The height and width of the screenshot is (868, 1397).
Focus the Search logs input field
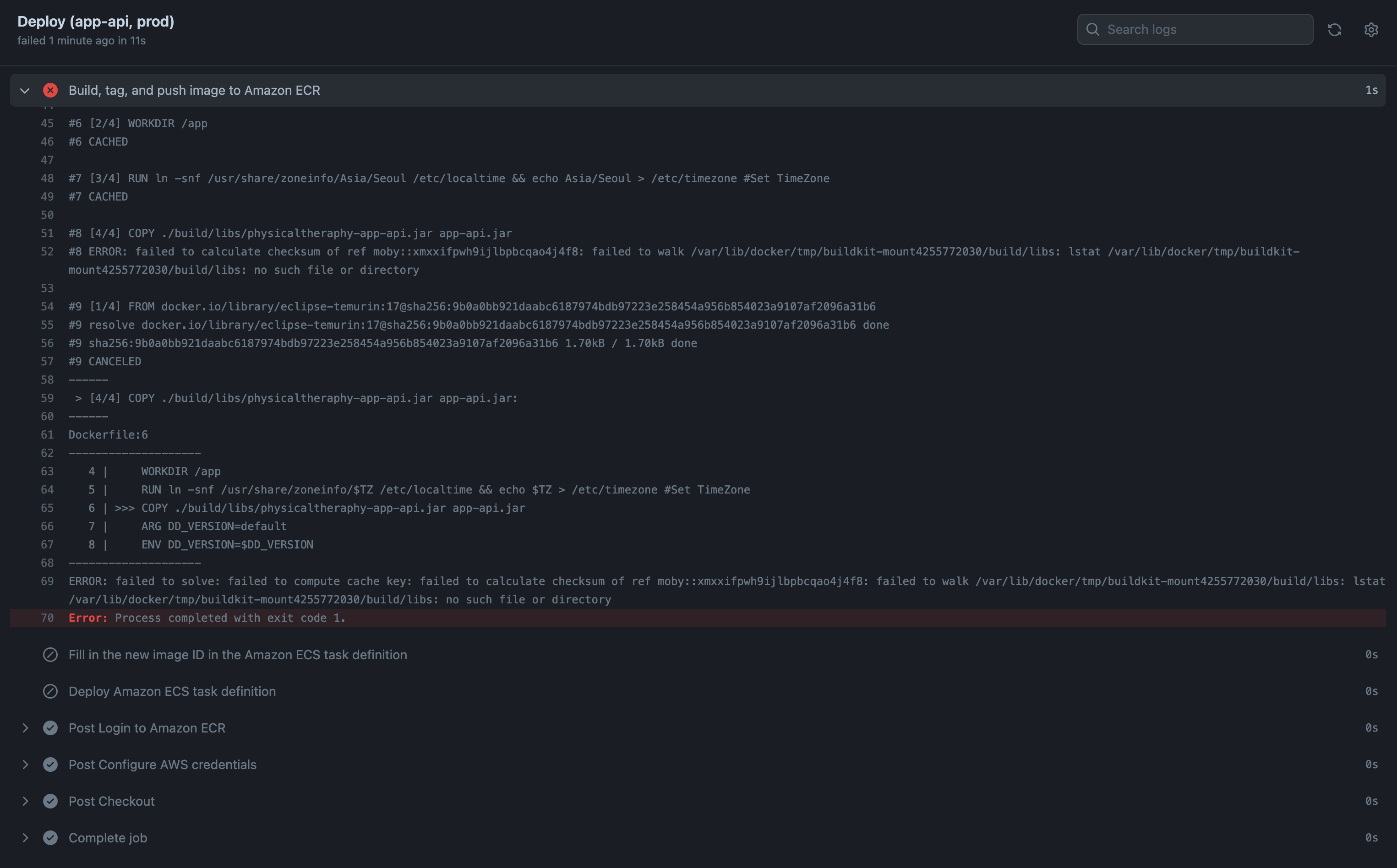(x=1203, y=29)
